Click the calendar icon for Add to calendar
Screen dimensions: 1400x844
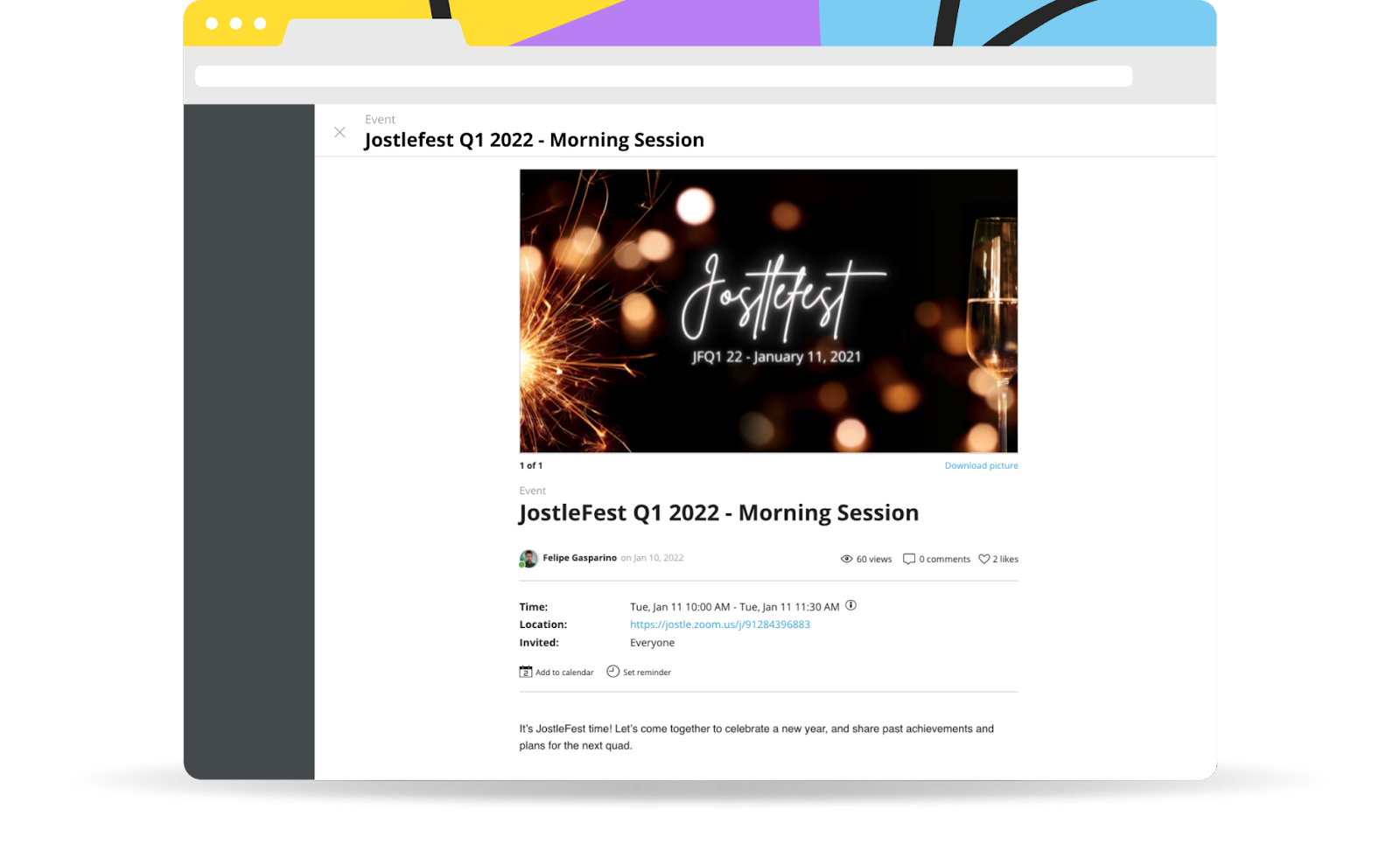click(526, 672)
